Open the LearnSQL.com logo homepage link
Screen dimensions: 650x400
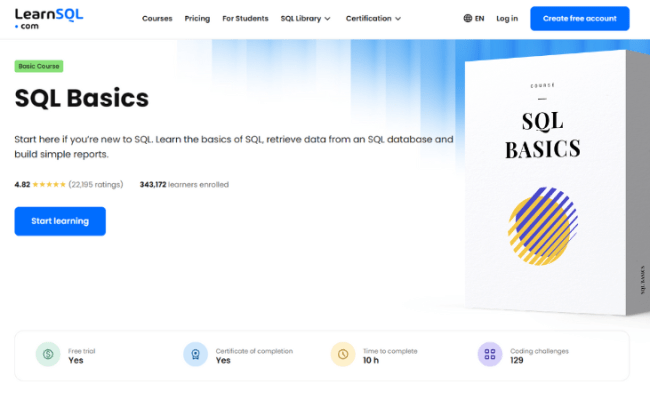pyautogui.click(x=49, y=19)
